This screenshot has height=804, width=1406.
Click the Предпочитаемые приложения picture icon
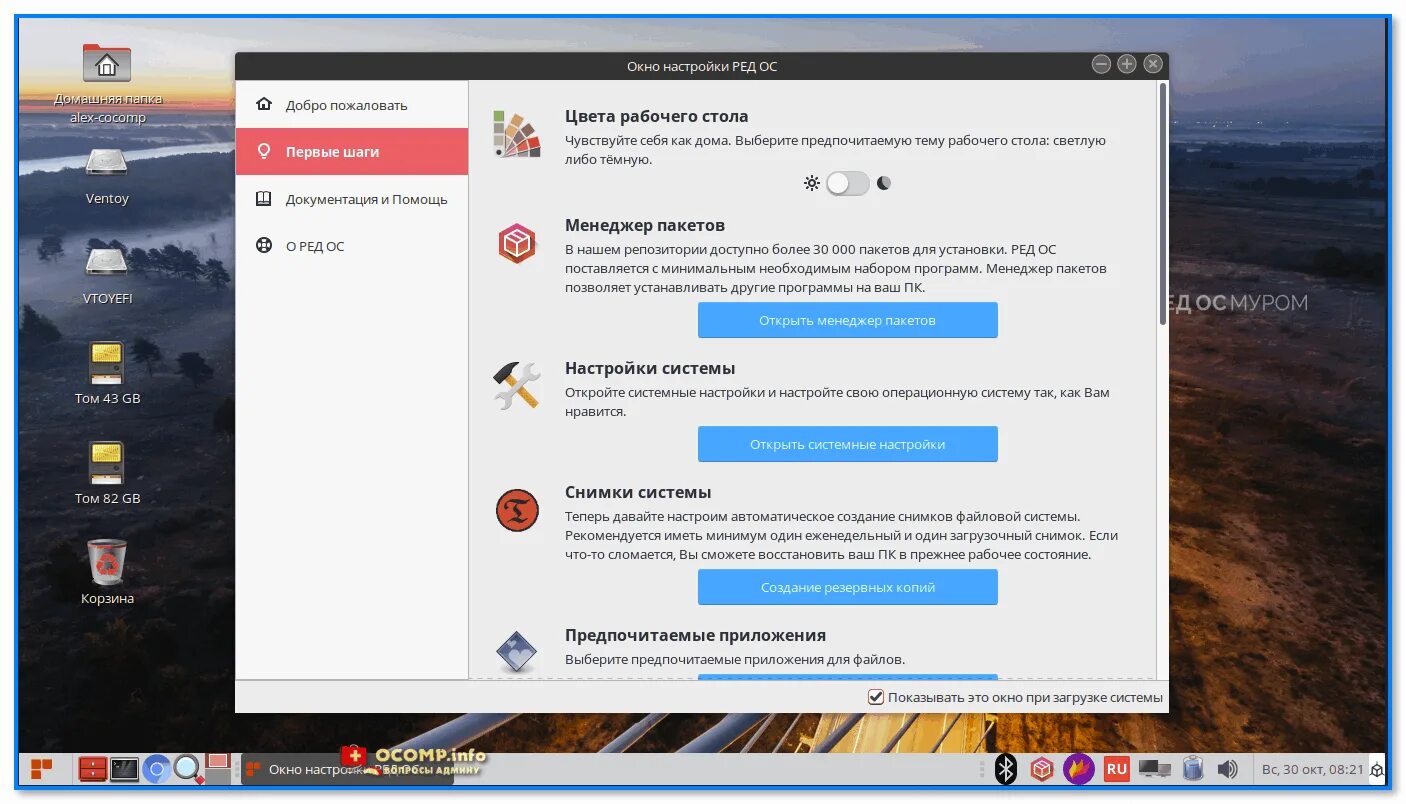click(x=517, y=650)
